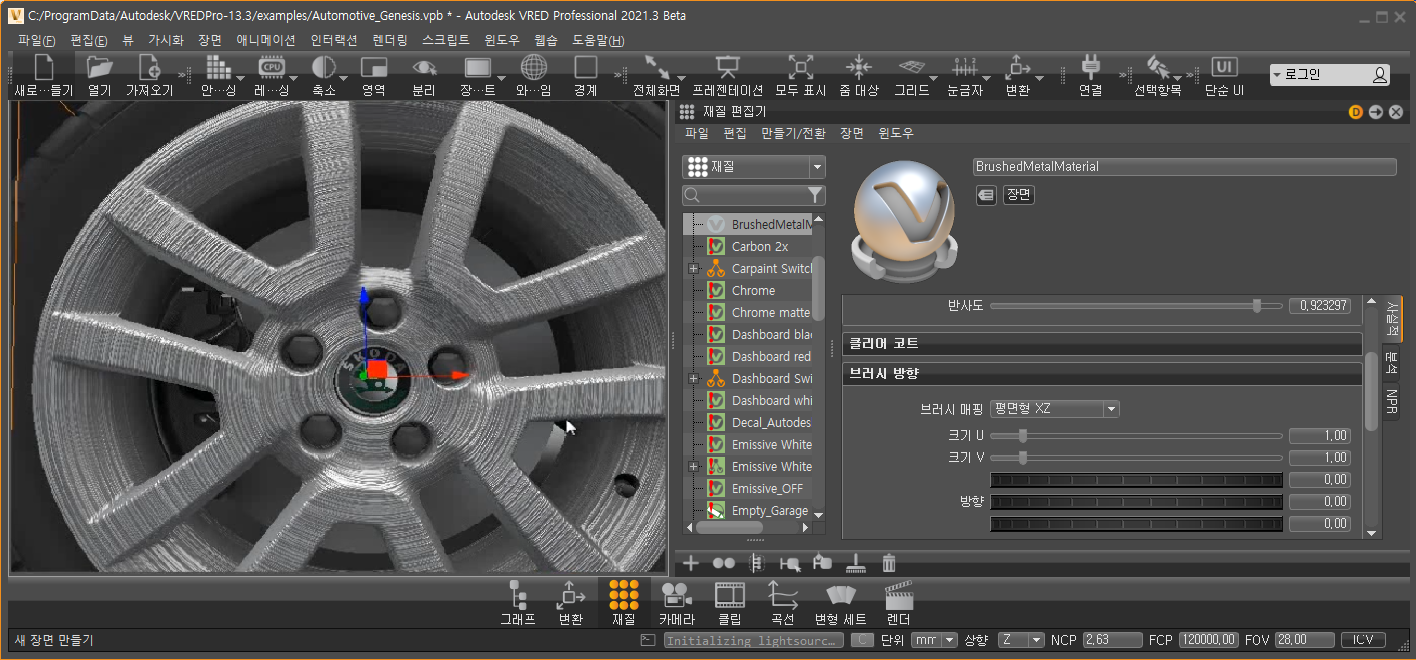This screenshot has width=1416, height=660.
Task: Open the 단위 mm units dropdown
Action: (x=934, y=640)
